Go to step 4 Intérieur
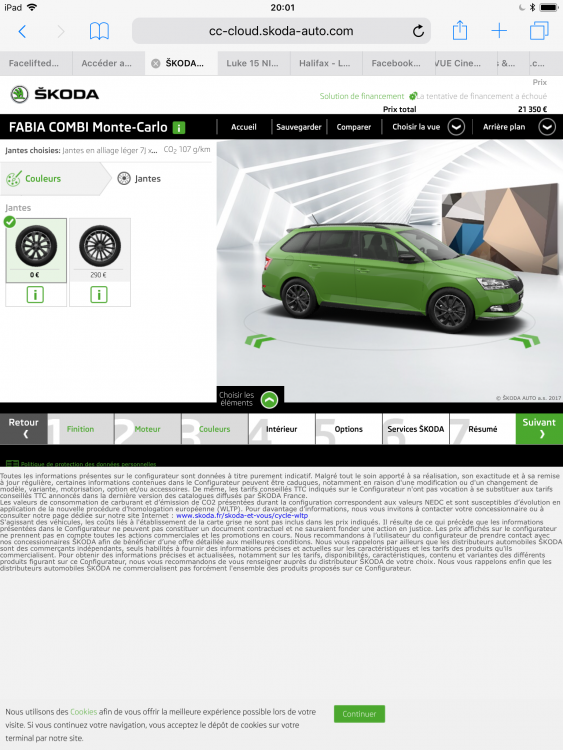This screenshot has height=750, width=563. (281, 429)
